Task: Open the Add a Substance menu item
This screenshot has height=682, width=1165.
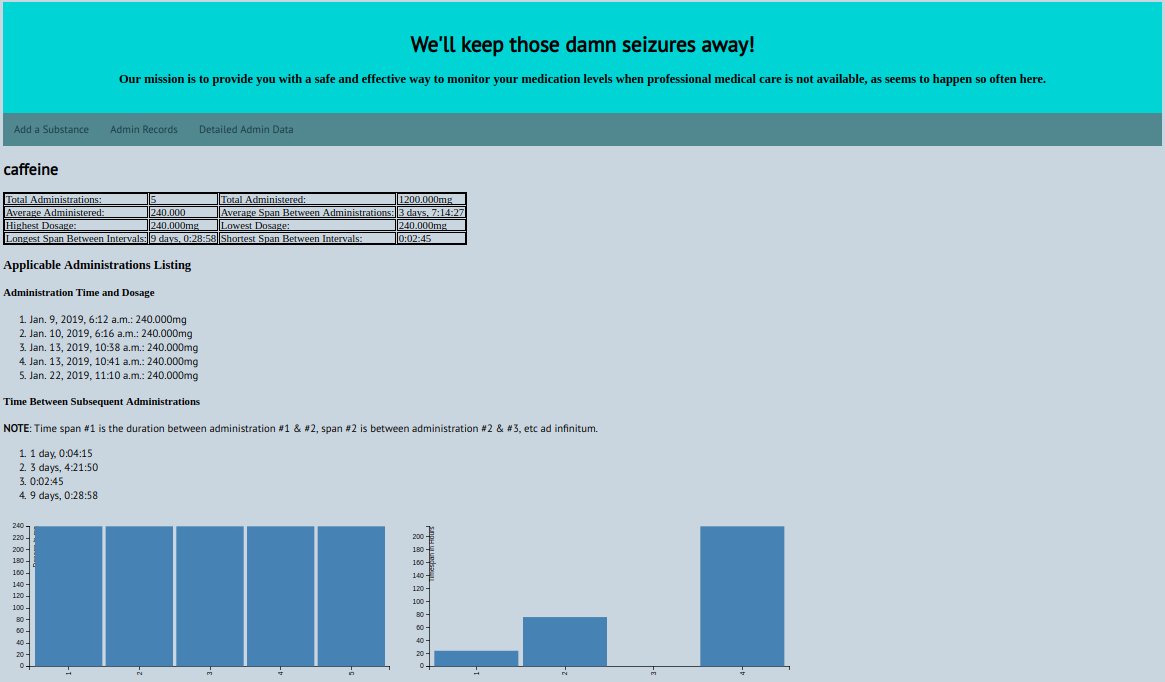Action: point(51,129)
